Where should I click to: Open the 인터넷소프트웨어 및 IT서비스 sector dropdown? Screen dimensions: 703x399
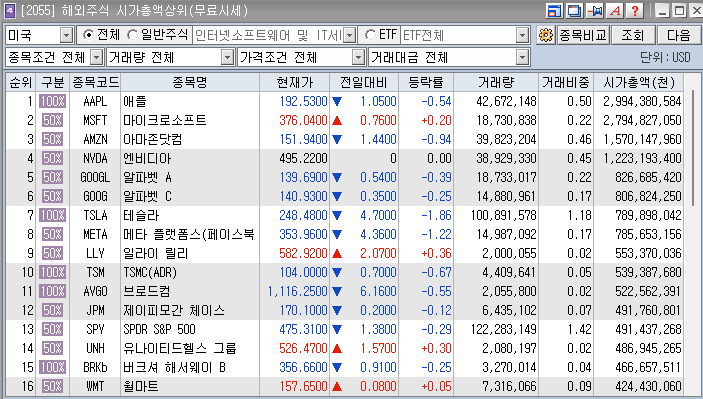pos(350,35)
